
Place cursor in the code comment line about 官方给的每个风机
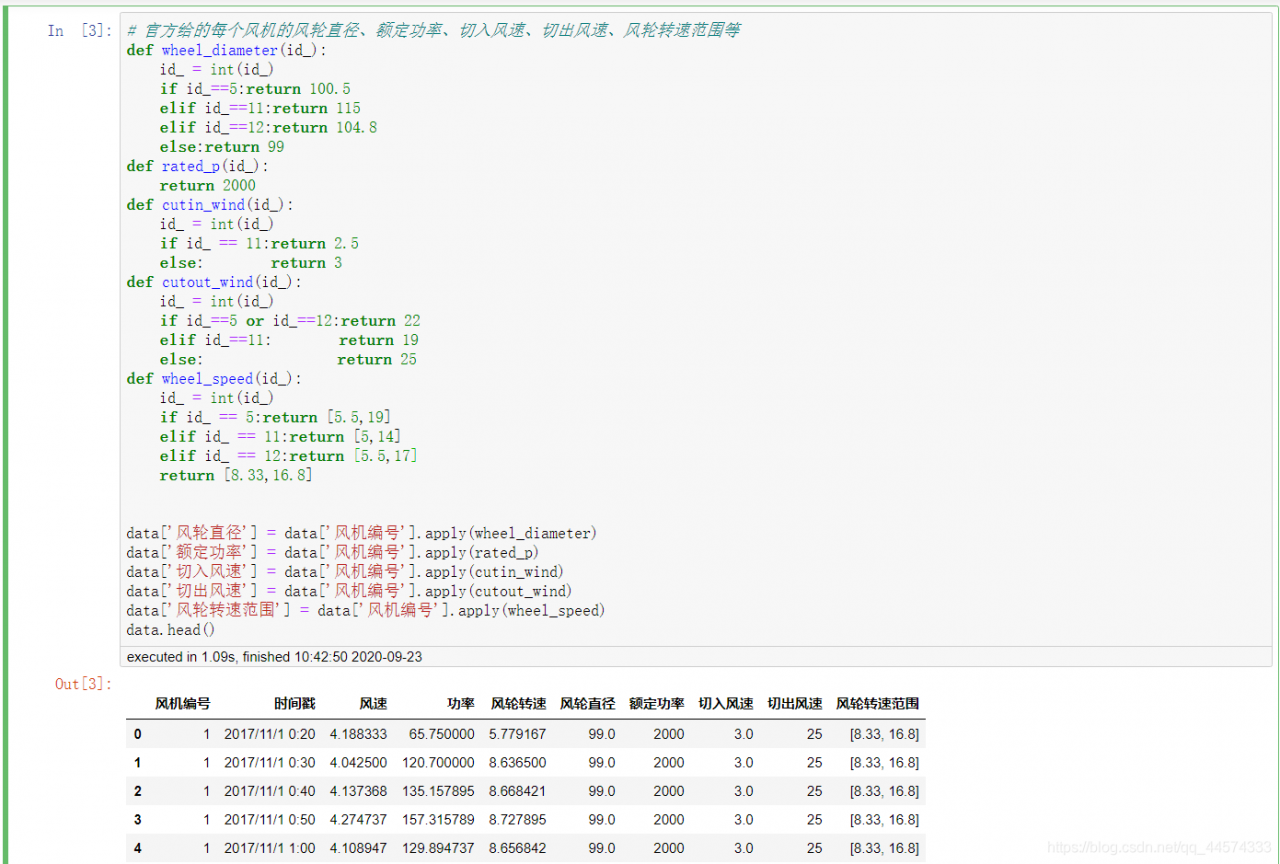click(433, 31)
